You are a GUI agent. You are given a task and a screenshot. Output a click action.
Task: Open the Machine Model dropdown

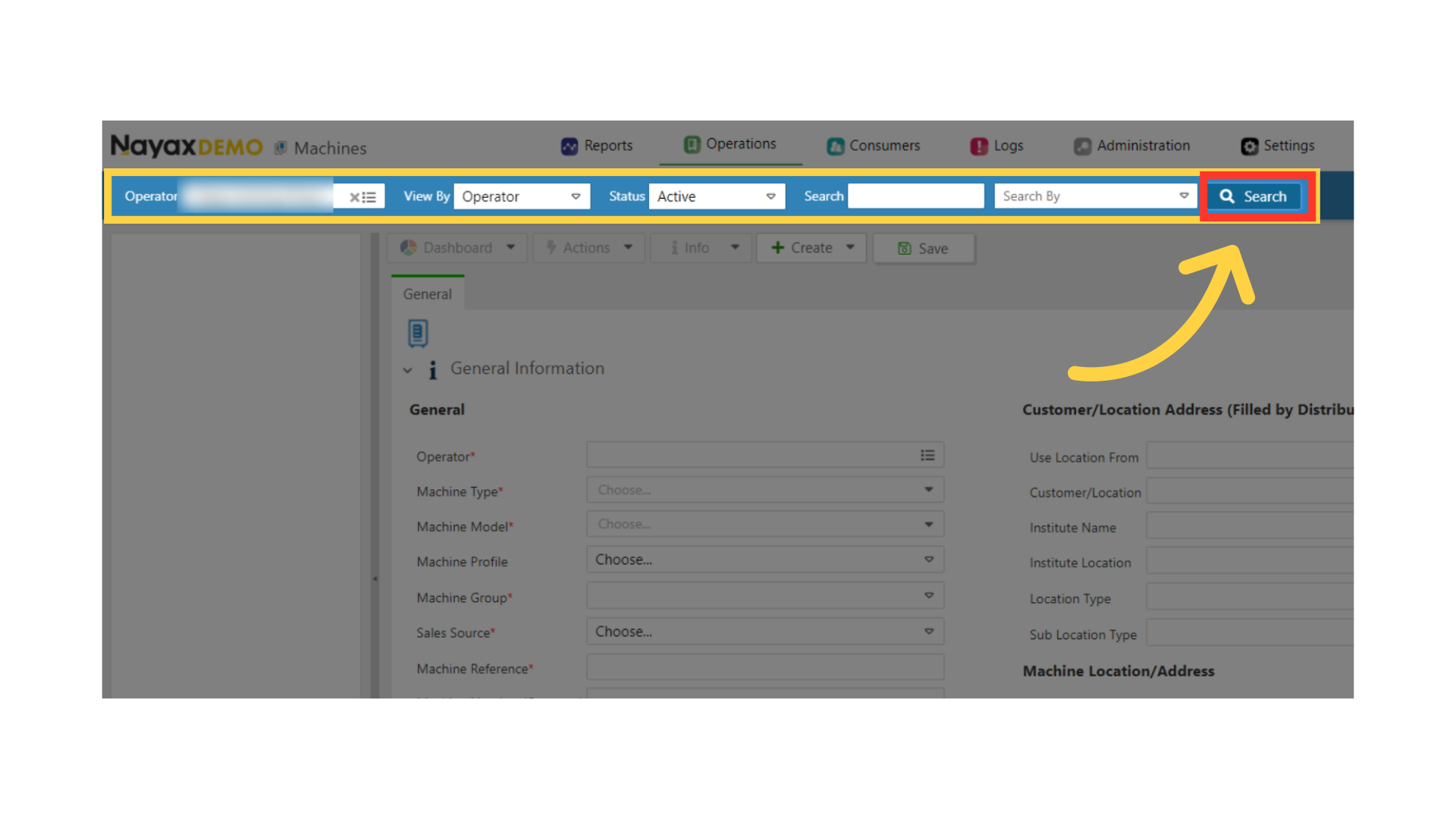(765, 524)
